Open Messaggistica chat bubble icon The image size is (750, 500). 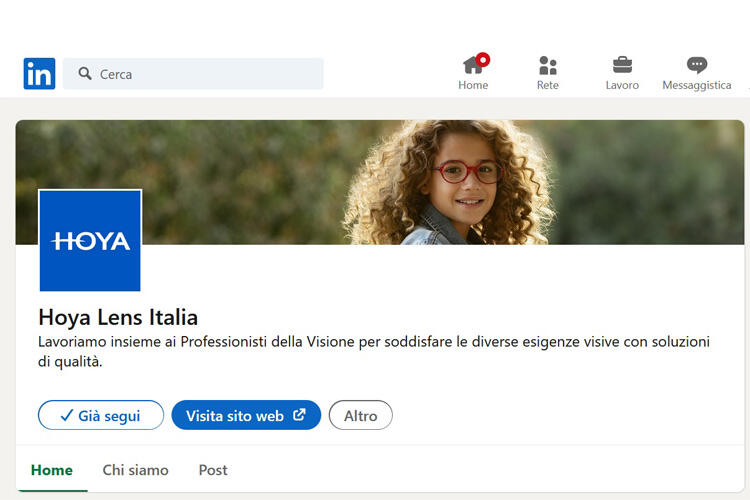tap(697, 65)
